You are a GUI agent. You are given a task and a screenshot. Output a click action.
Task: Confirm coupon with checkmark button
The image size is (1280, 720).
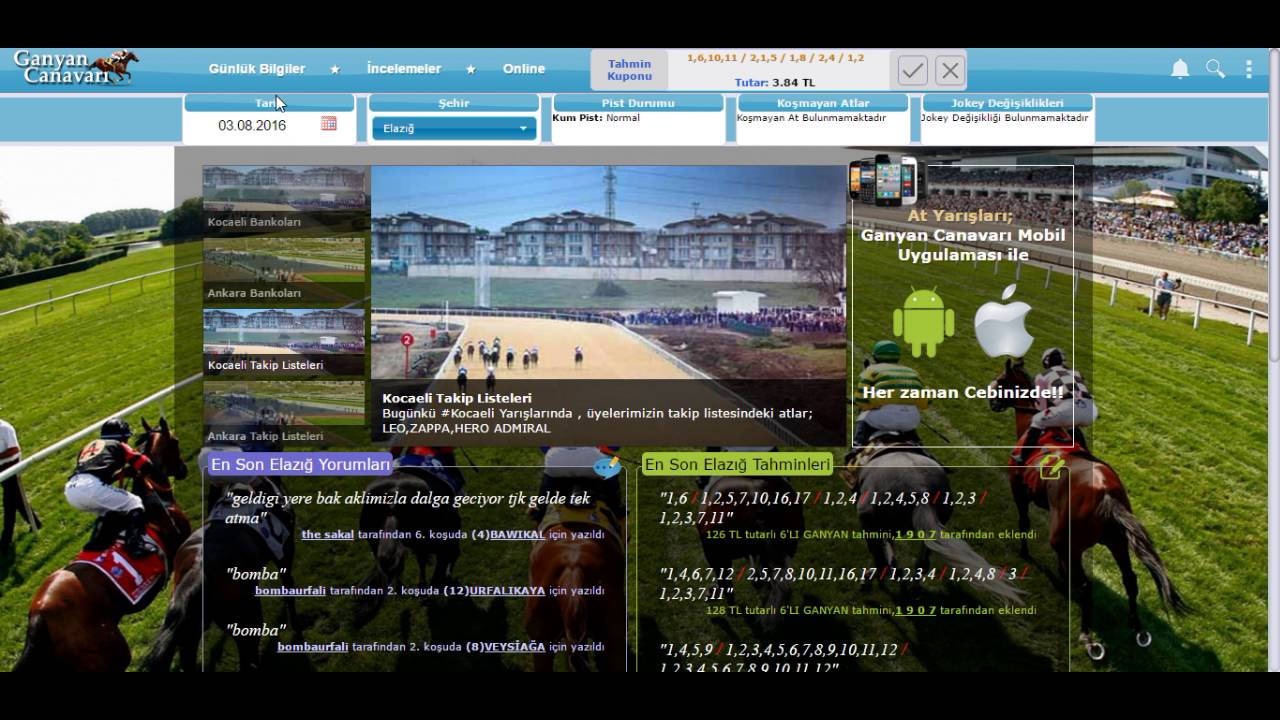(911, 71)
